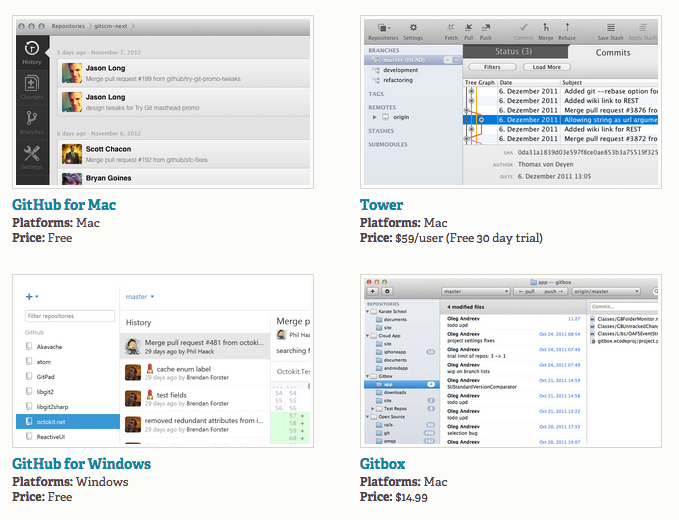Click the push button in Gitbox

(553, 291)
